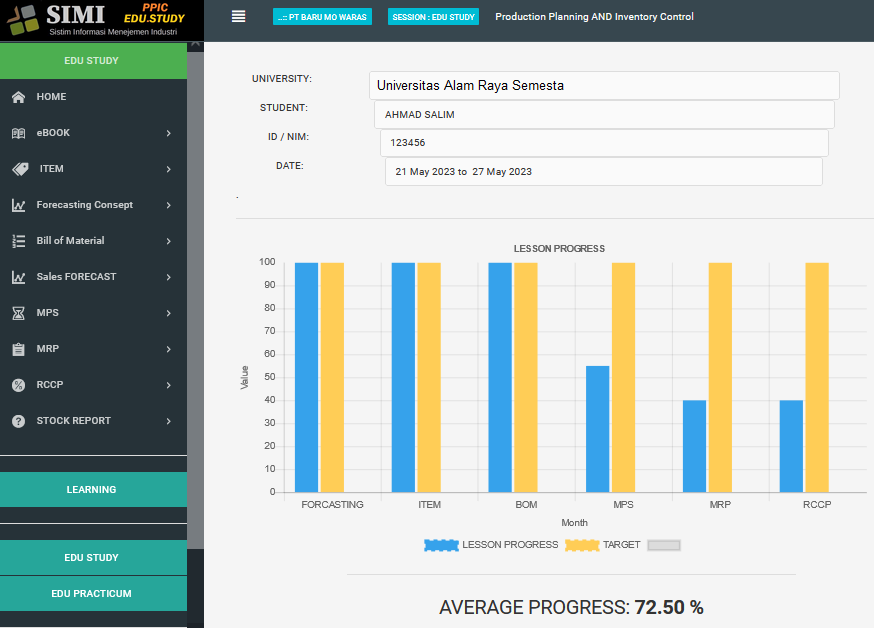
Task: Click the MPS hourglass icon
Action: [x=18, y=313]
